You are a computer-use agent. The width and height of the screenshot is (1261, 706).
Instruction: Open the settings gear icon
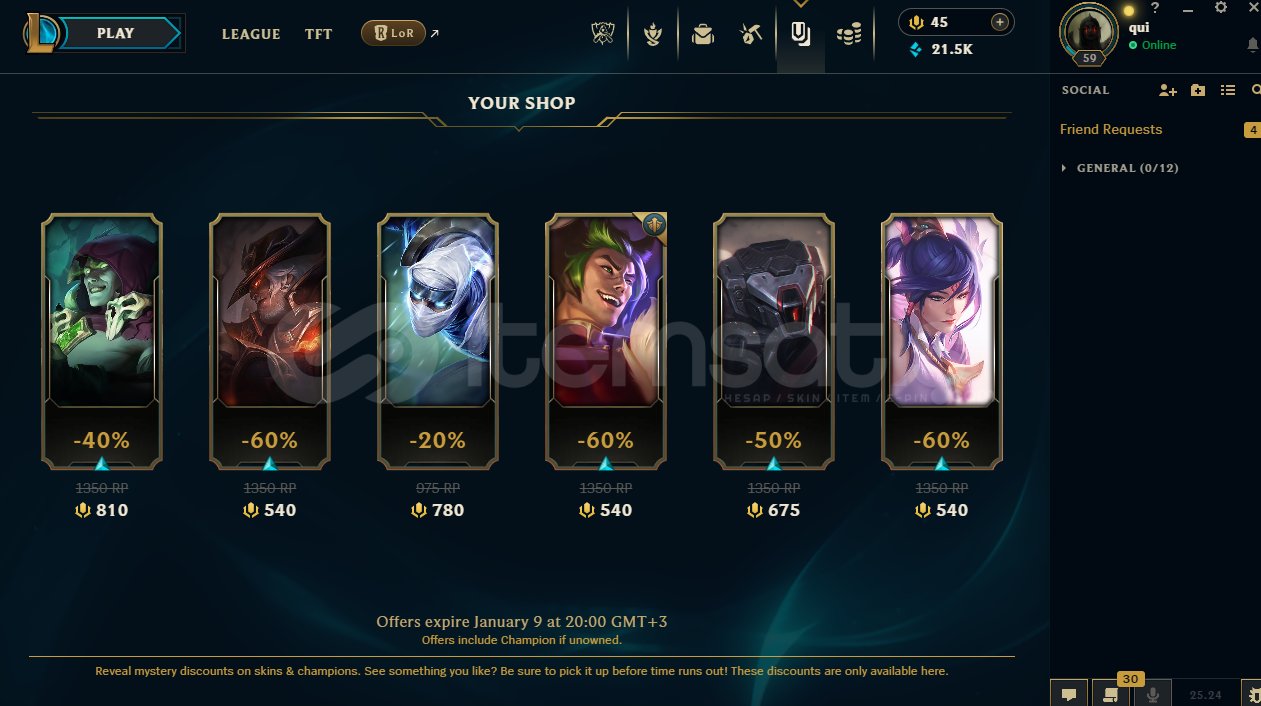1221,8
